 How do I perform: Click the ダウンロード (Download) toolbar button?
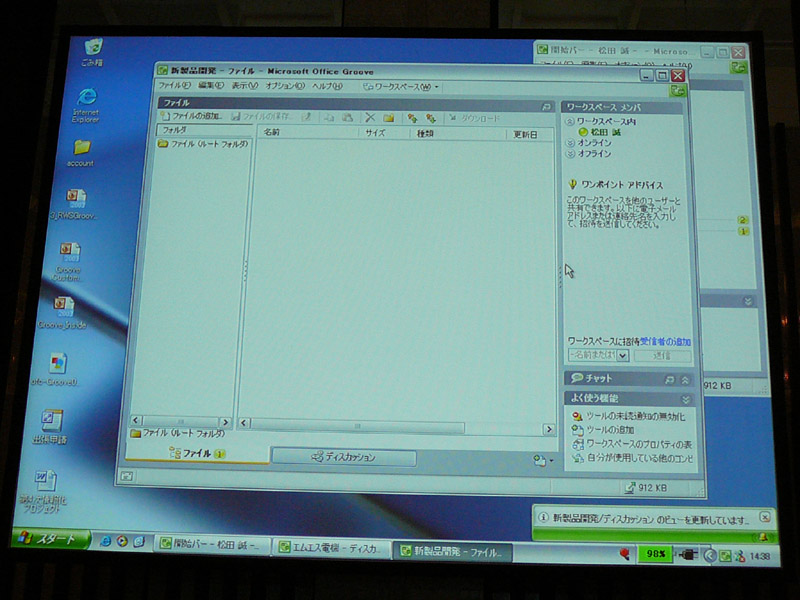[x=474, y=118]
